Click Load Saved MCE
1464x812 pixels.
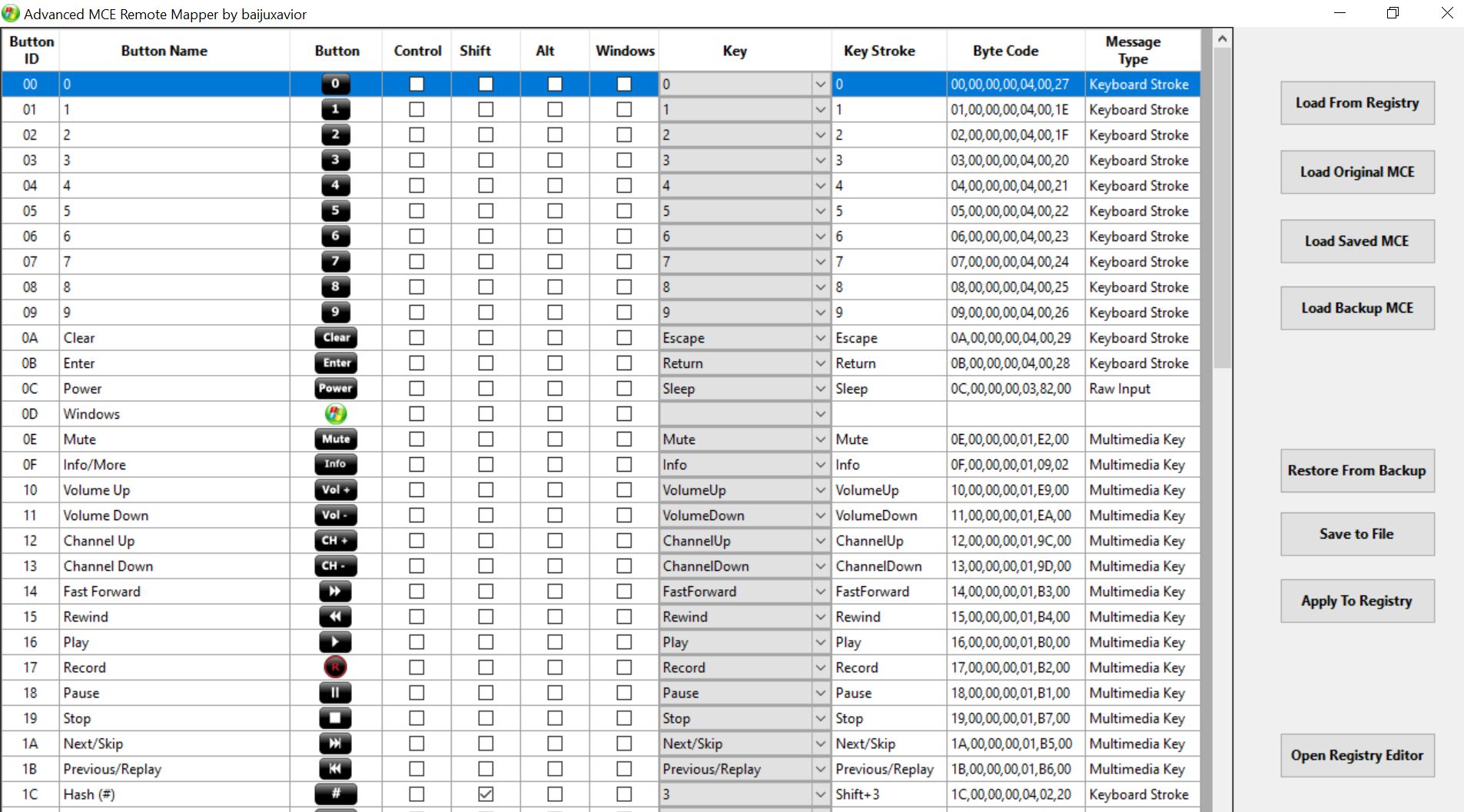click(x=1357, y=241)
